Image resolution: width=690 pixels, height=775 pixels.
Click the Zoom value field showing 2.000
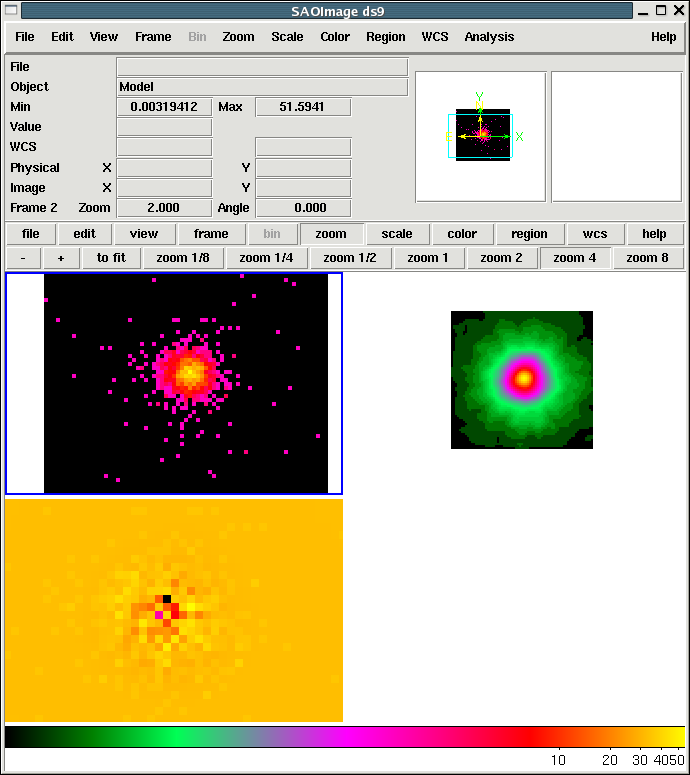pyautogui.click(x=164, y=208)
